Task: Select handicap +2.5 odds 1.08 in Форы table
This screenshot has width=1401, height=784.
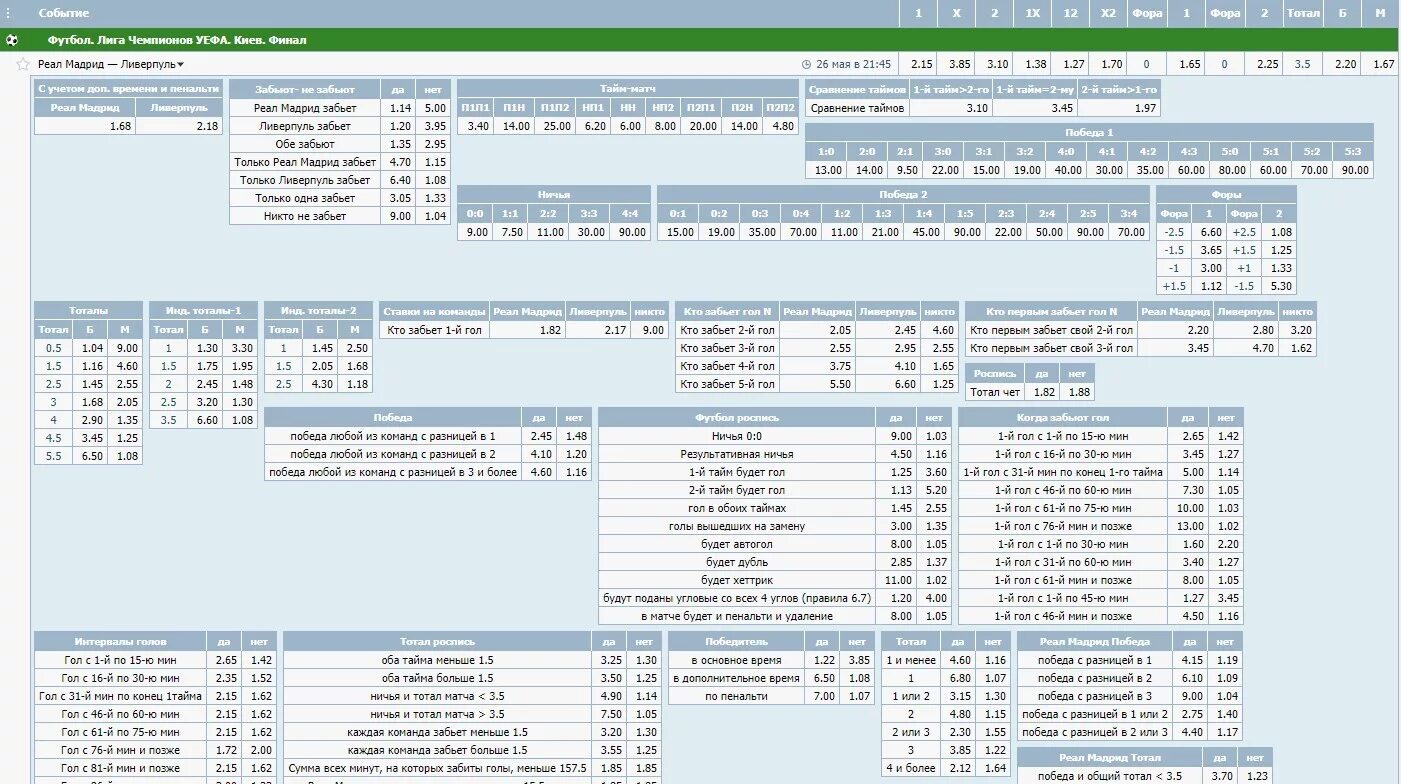Action: pyautogui.click(x=1281, y=232)
